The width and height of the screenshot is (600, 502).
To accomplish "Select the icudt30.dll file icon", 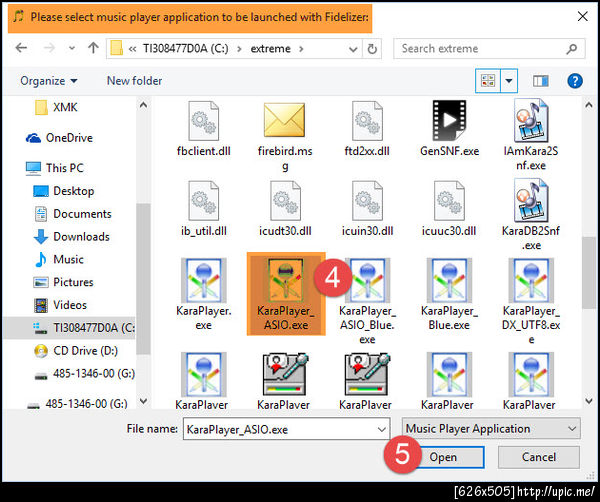I will (285, 200).
